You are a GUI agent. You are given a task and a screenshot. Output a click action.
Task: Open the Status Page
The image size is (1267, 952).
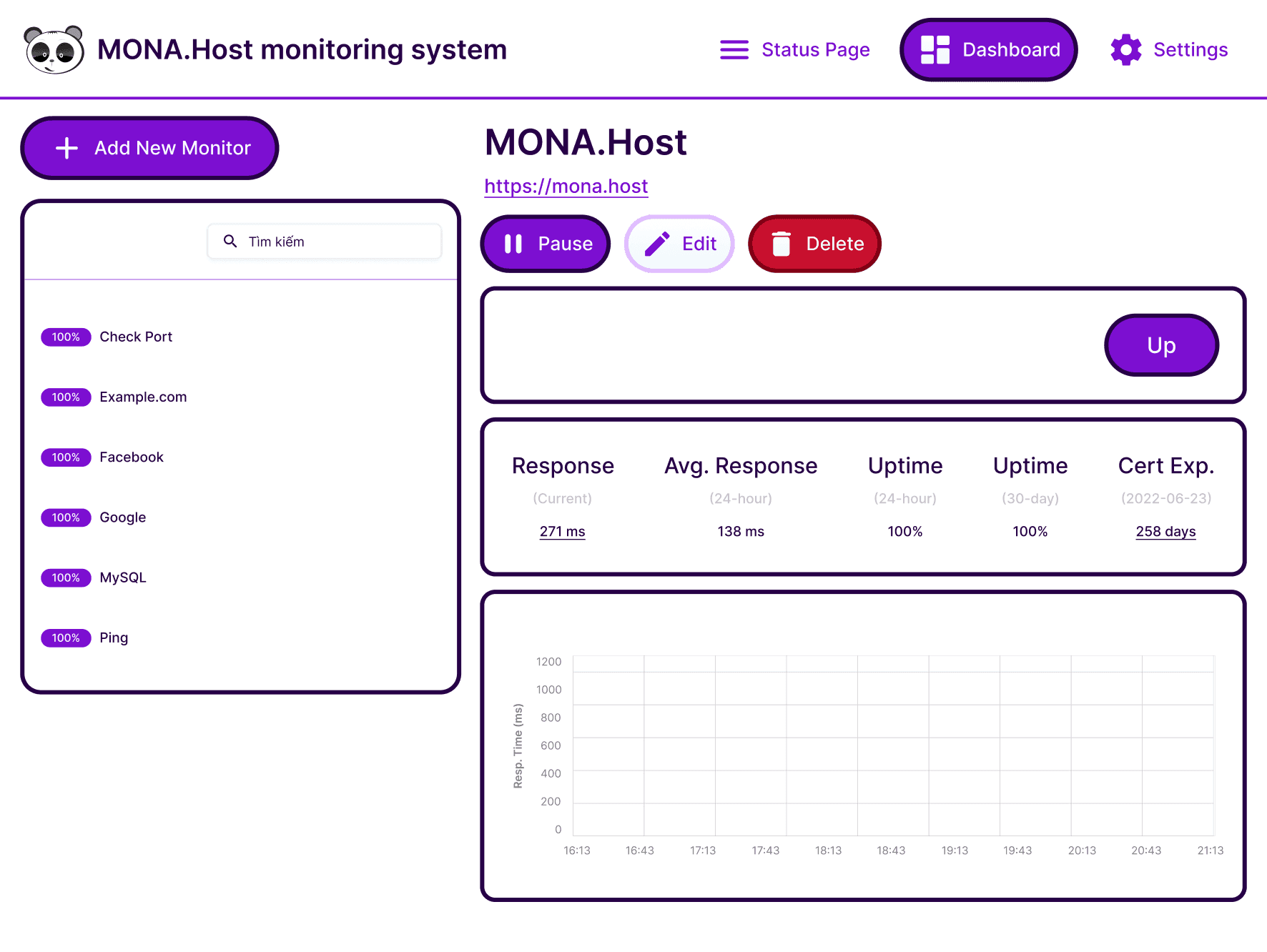click(x=794, y=50)
